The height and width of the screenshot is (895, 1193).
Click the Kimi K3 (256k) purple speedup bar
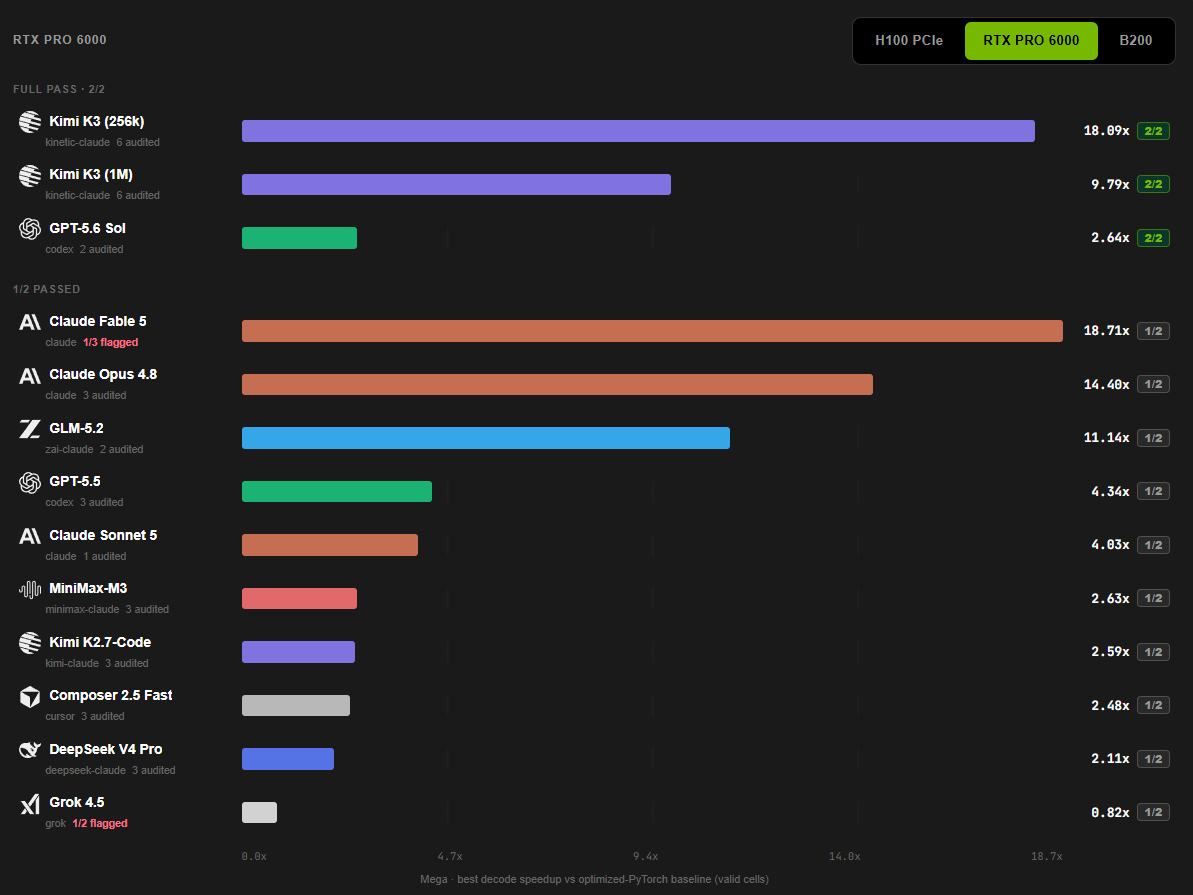(x=638, y=131)
